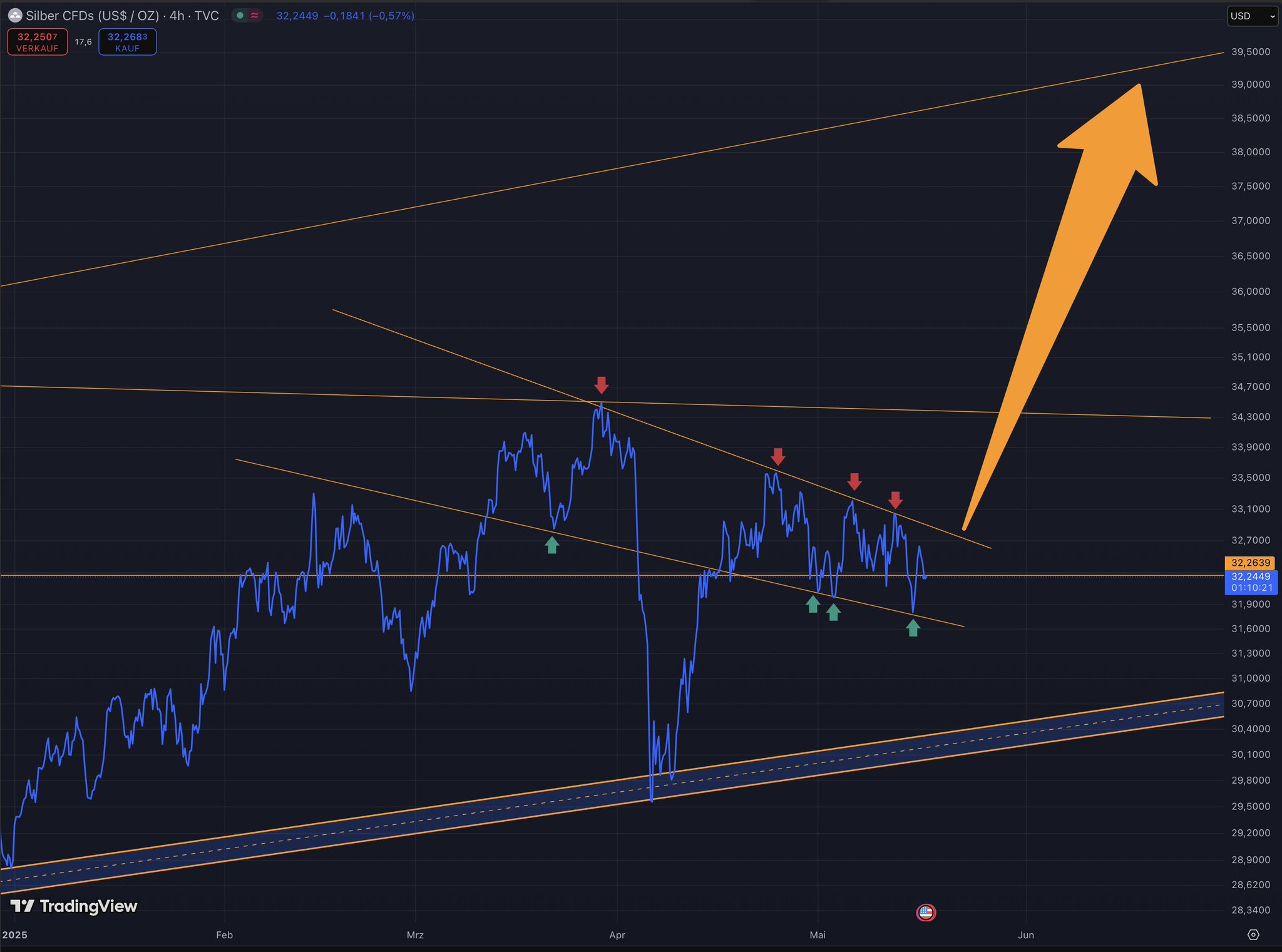Click the green market status dot
This screenshot has height=952, width=1282.
[x=240, y=16]
